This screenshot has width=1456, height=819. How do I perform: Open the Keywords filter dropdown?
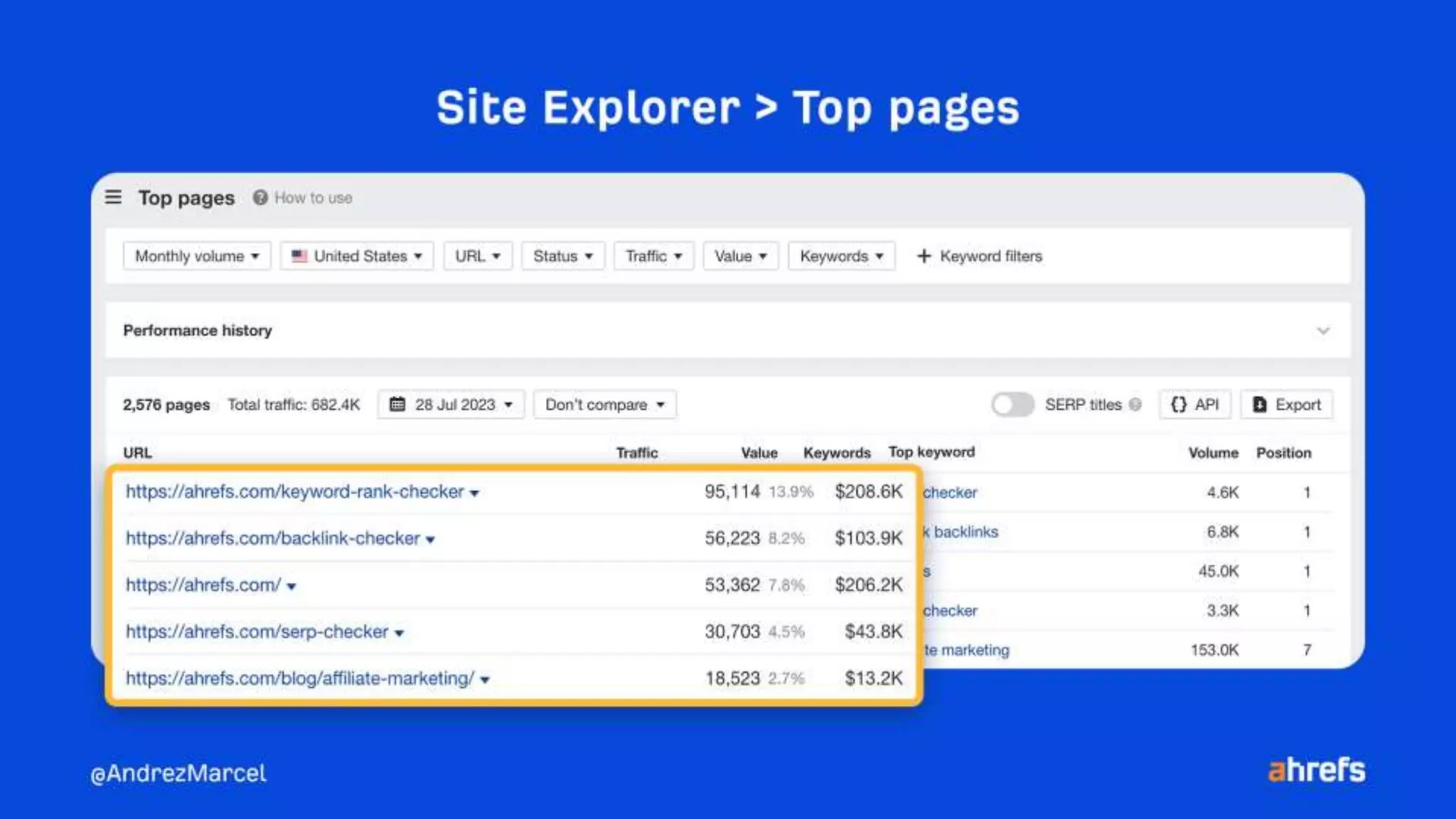(x=841, y=256)
